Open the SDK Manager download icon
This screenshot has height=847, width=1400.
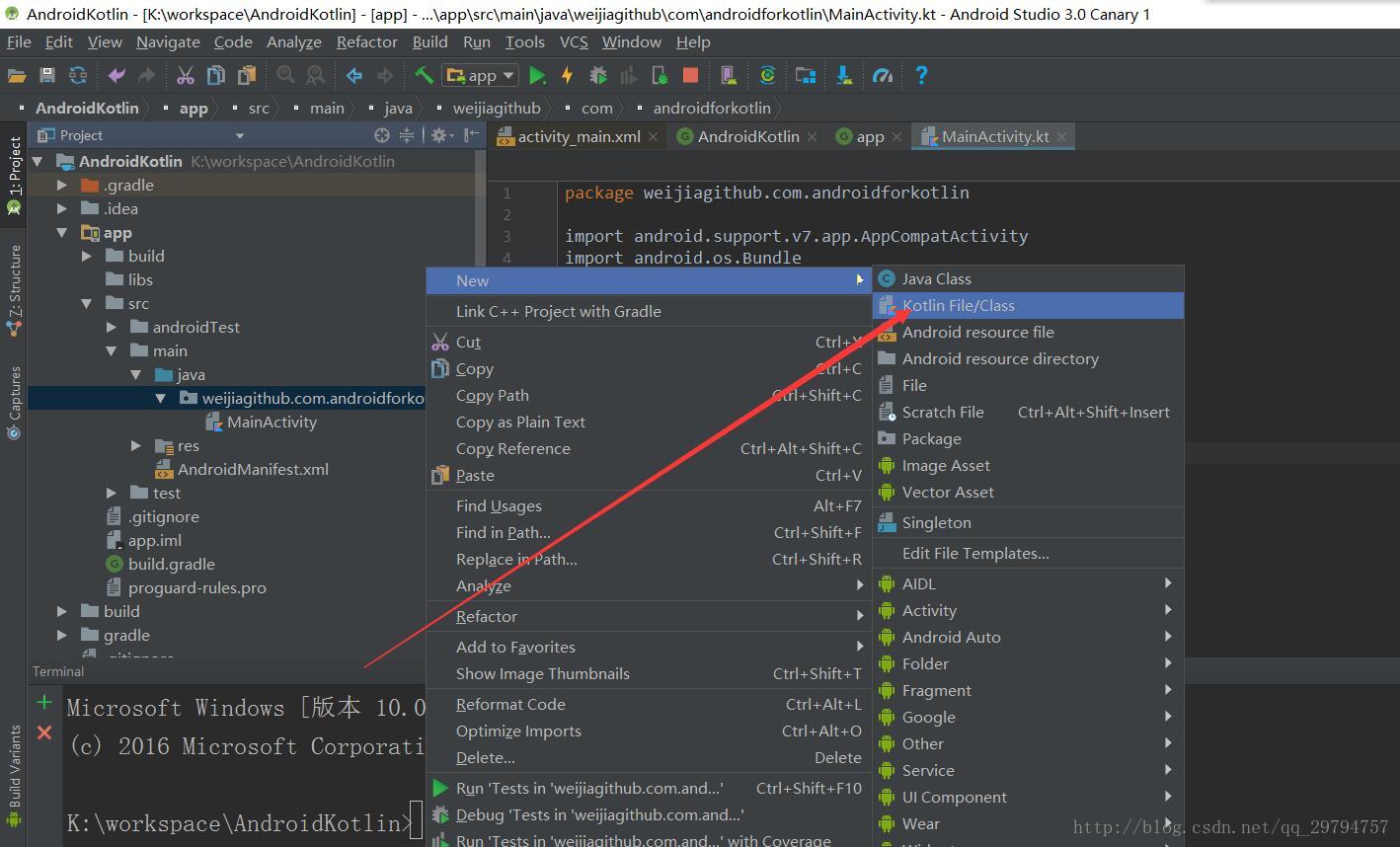pos(844,75)
